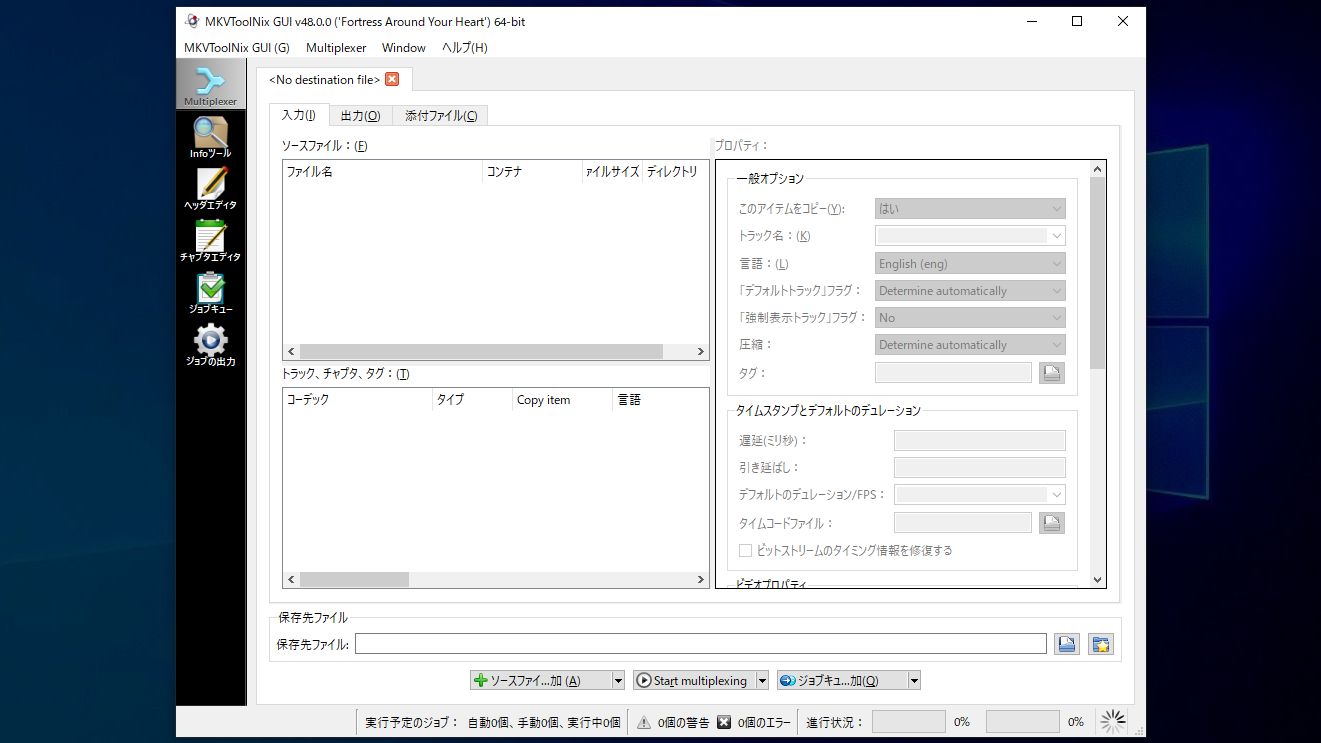Open recently used destination directories button
1321x743 pixels.
coord(1101,645)
